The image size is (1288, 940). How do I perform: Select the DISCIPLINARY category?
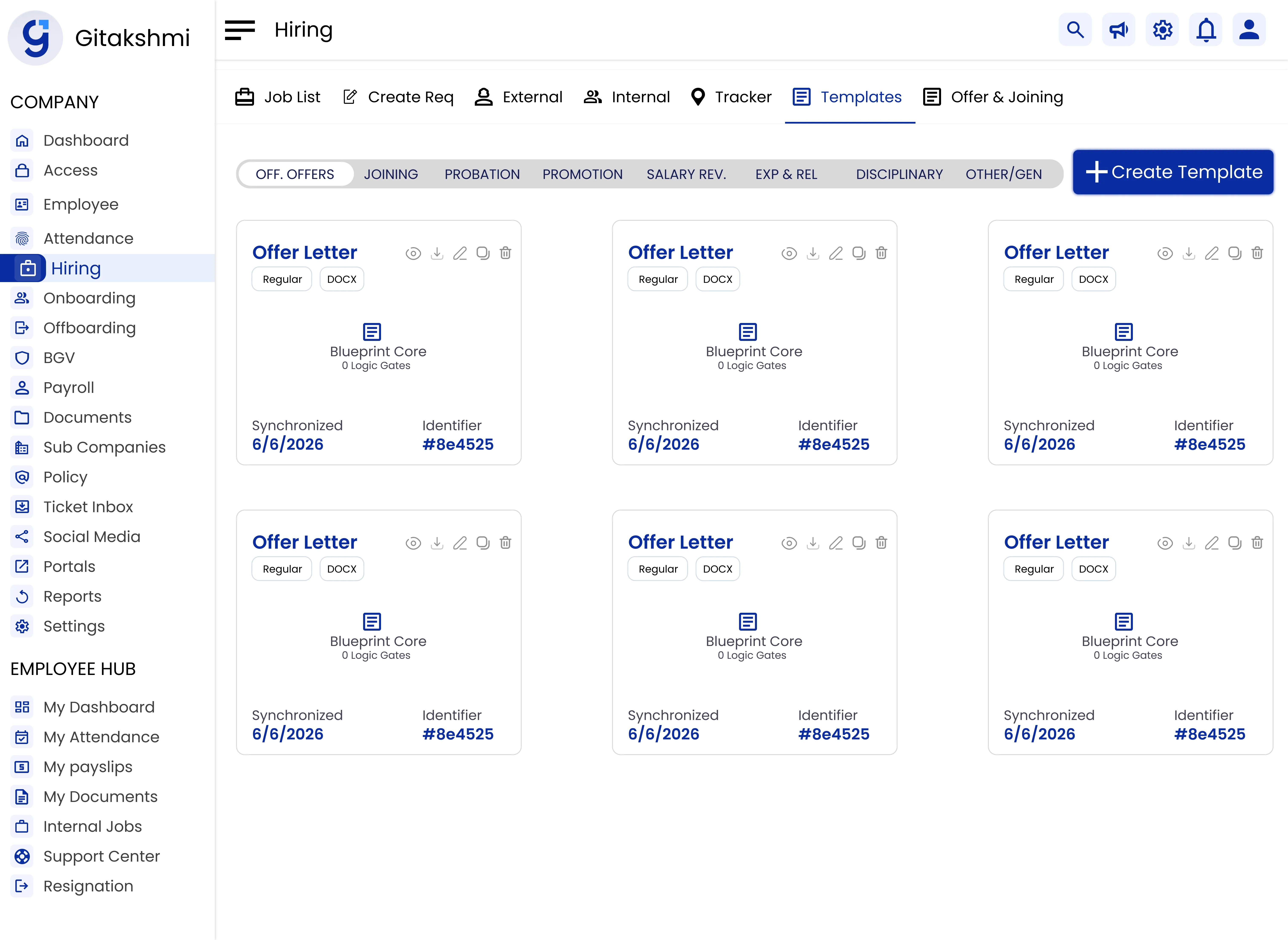899,174
